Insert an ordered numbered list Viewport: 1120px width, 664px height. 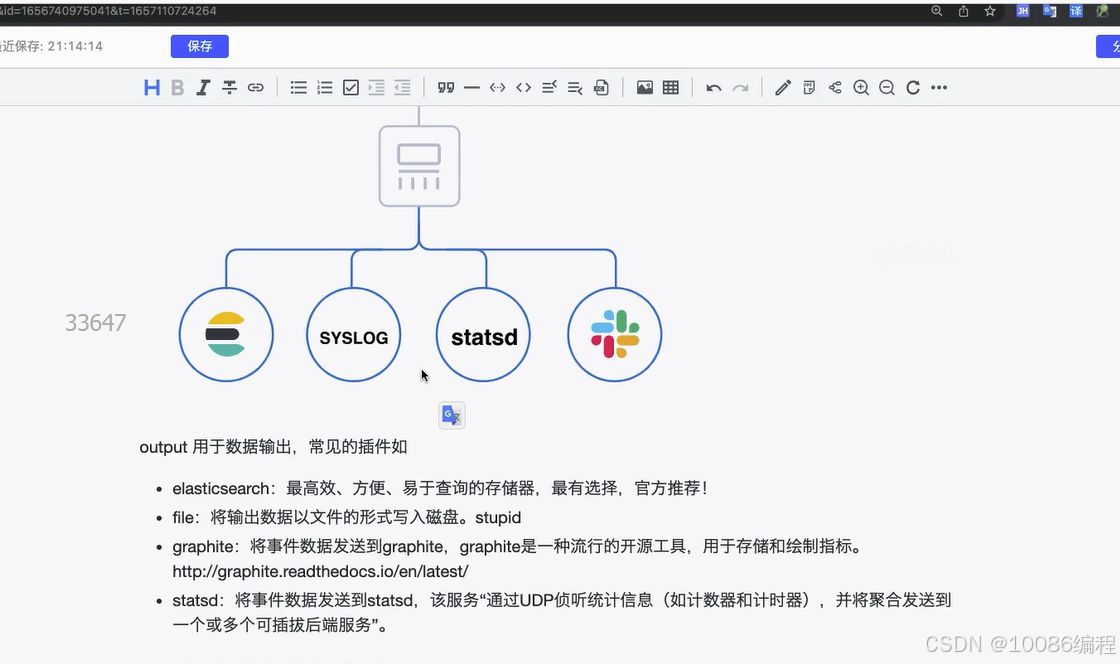tap(325, 88)
